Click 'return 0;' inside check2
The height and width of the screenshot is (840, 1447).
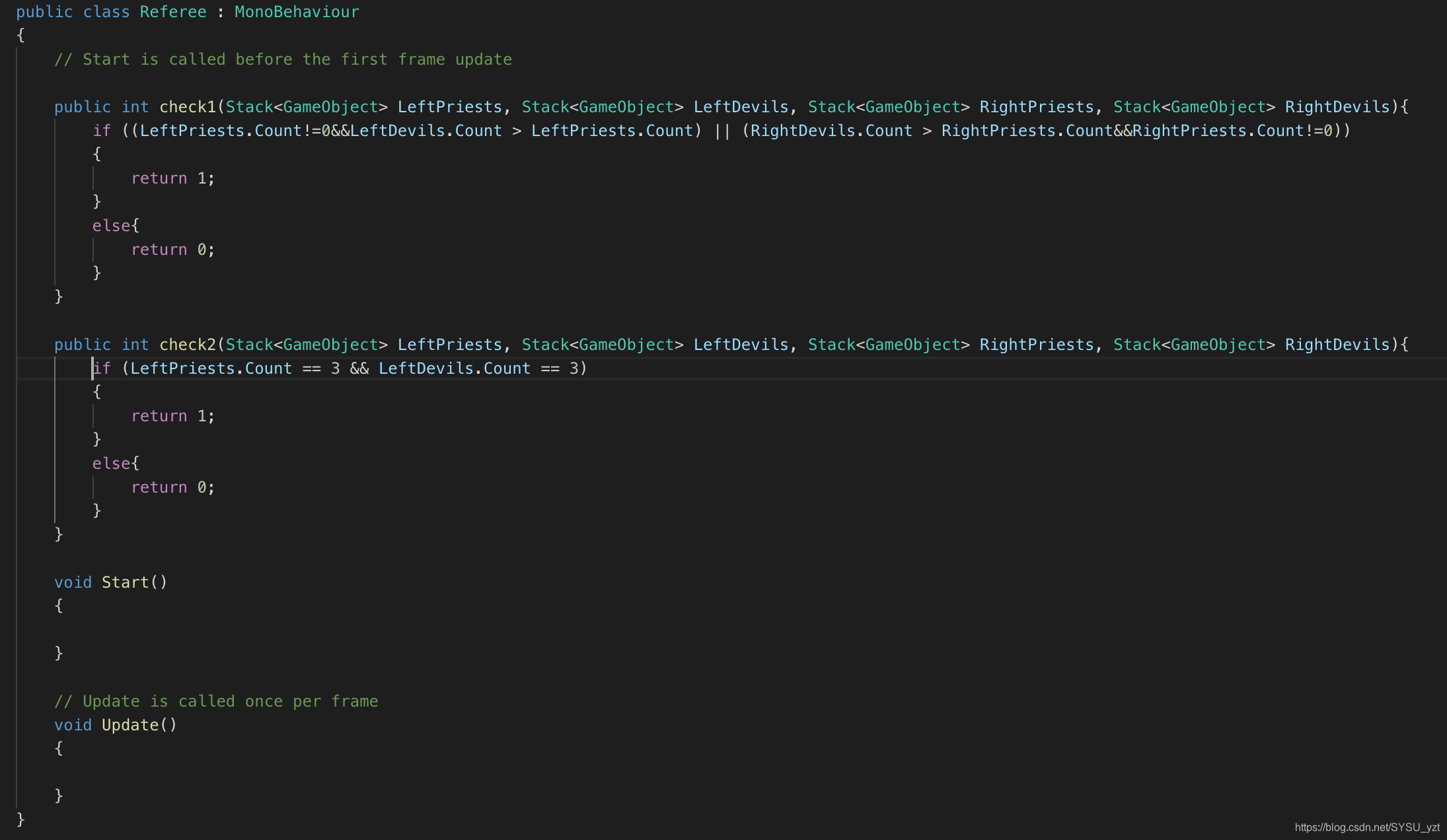[x=172, y=487]
